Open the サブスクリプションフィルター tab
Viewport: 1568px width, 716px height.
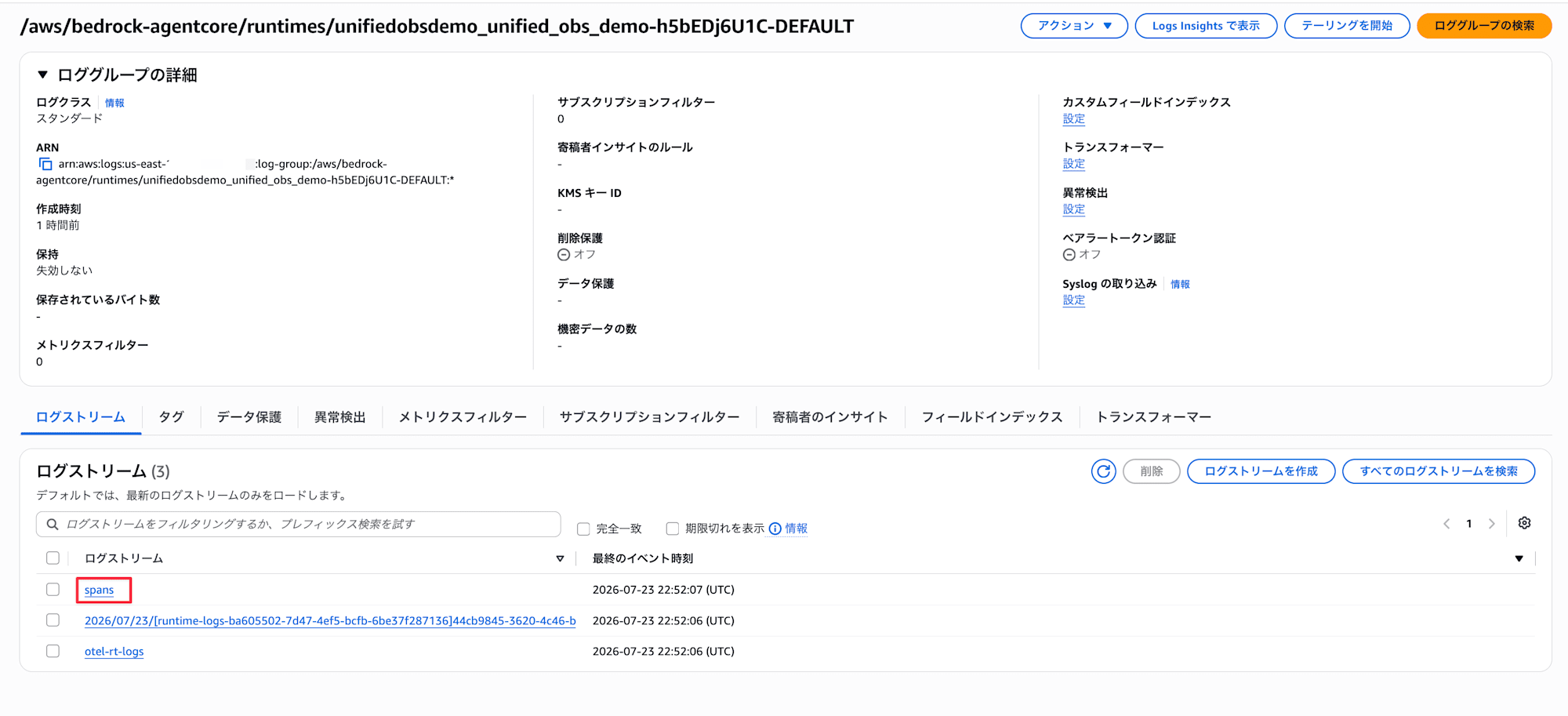click(x=650, y=417)
